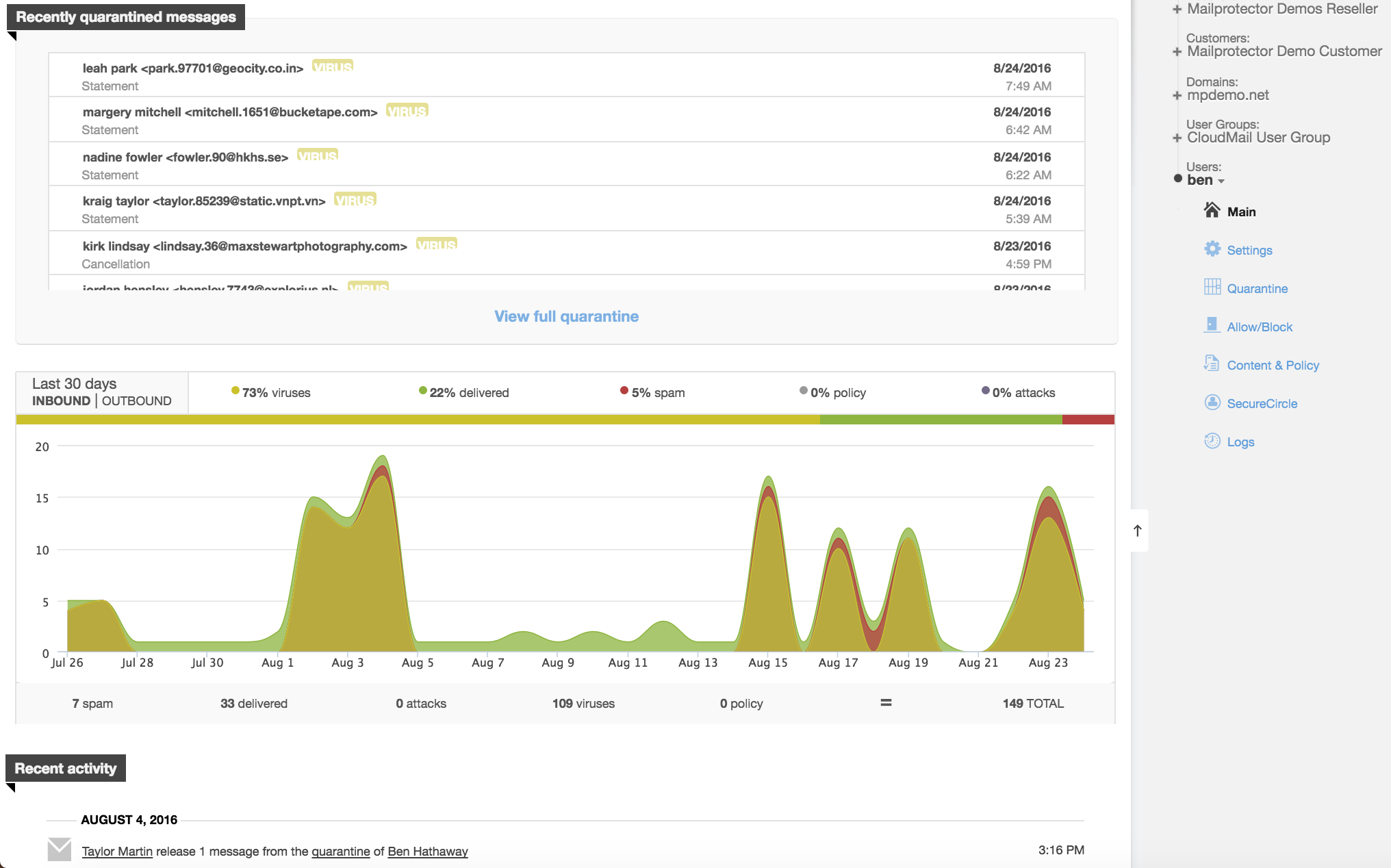This screenshot has width=1391, height=868.
Task: Click the 0 attacks total
Action: pyautogui.click(x=421, y=704)
